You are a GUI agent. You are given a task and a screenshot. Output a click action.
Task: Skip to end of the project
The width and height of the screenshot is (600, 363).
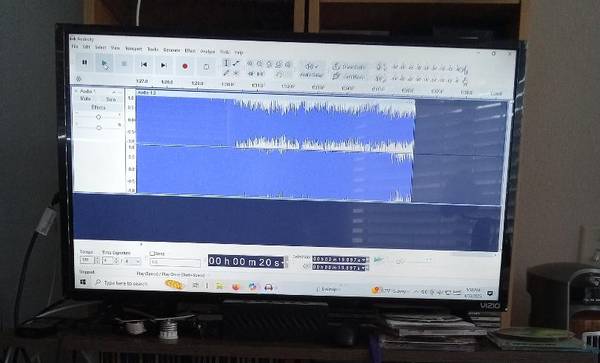click(163, 65)
